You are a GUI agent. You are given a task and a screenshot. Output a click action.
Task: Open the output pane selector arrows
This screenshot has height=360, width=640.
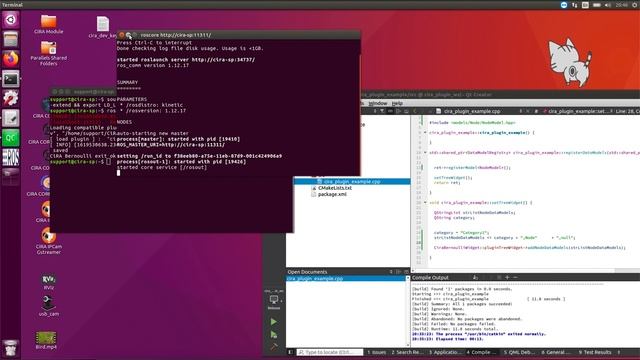click(619, 352)
